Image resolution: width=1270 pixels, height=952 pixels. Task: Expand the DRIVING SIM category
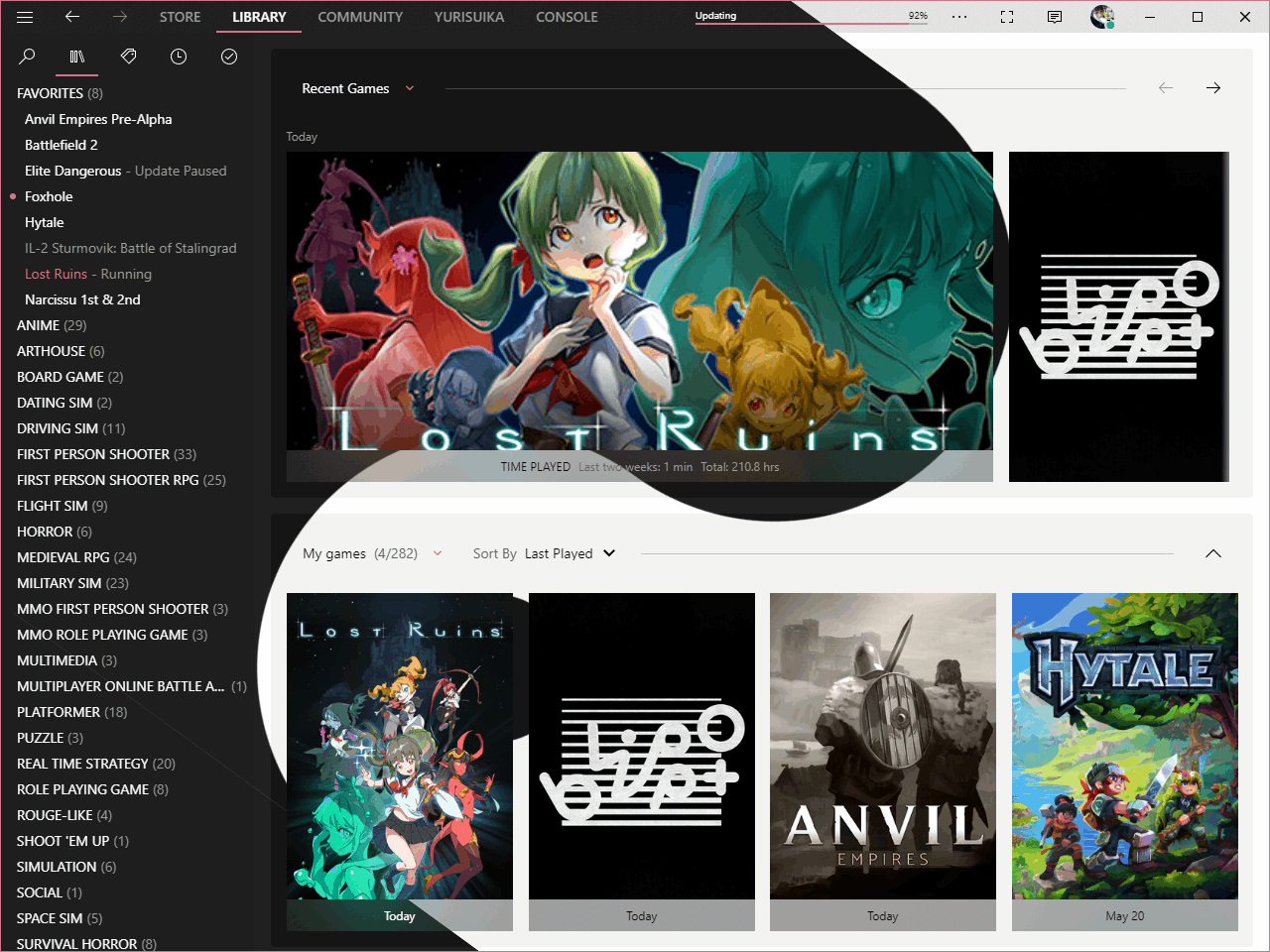click(x=71, y=428)
